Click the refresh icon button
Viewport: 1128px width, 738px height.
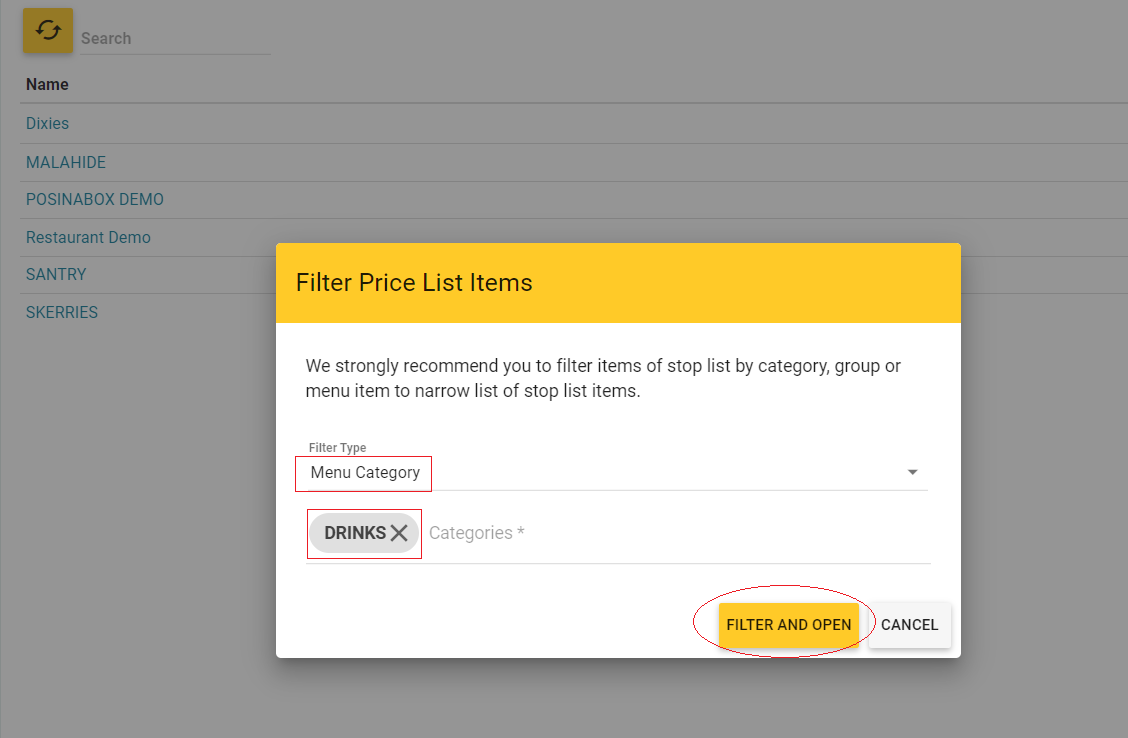(x=48, y=31)
